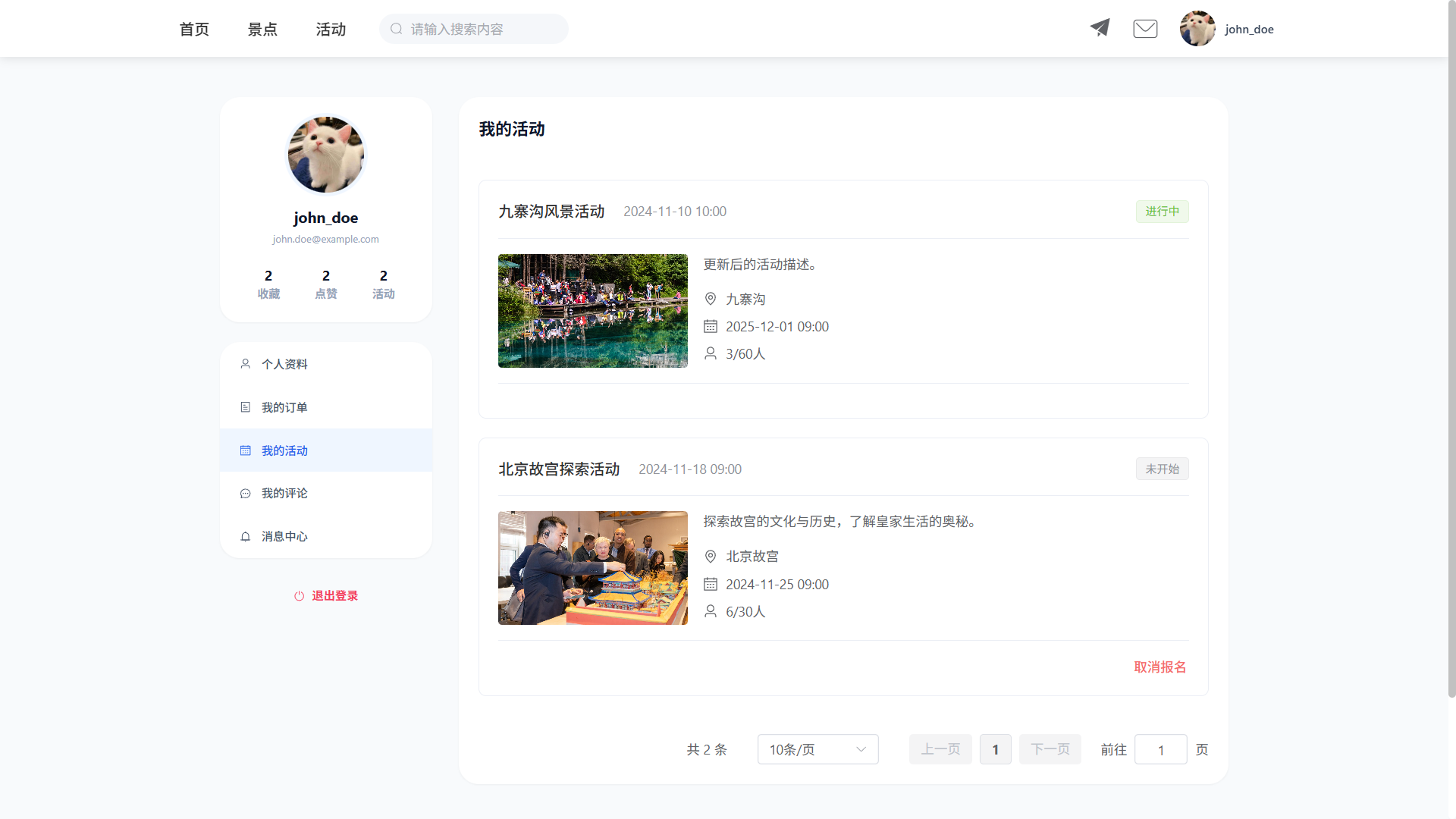
Task: Click the order list icon for 我的订单
Action: coord(245,407)
